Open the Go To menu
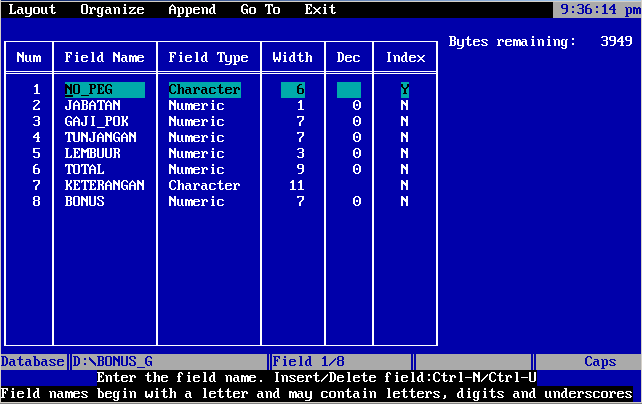 pos(260,9)
